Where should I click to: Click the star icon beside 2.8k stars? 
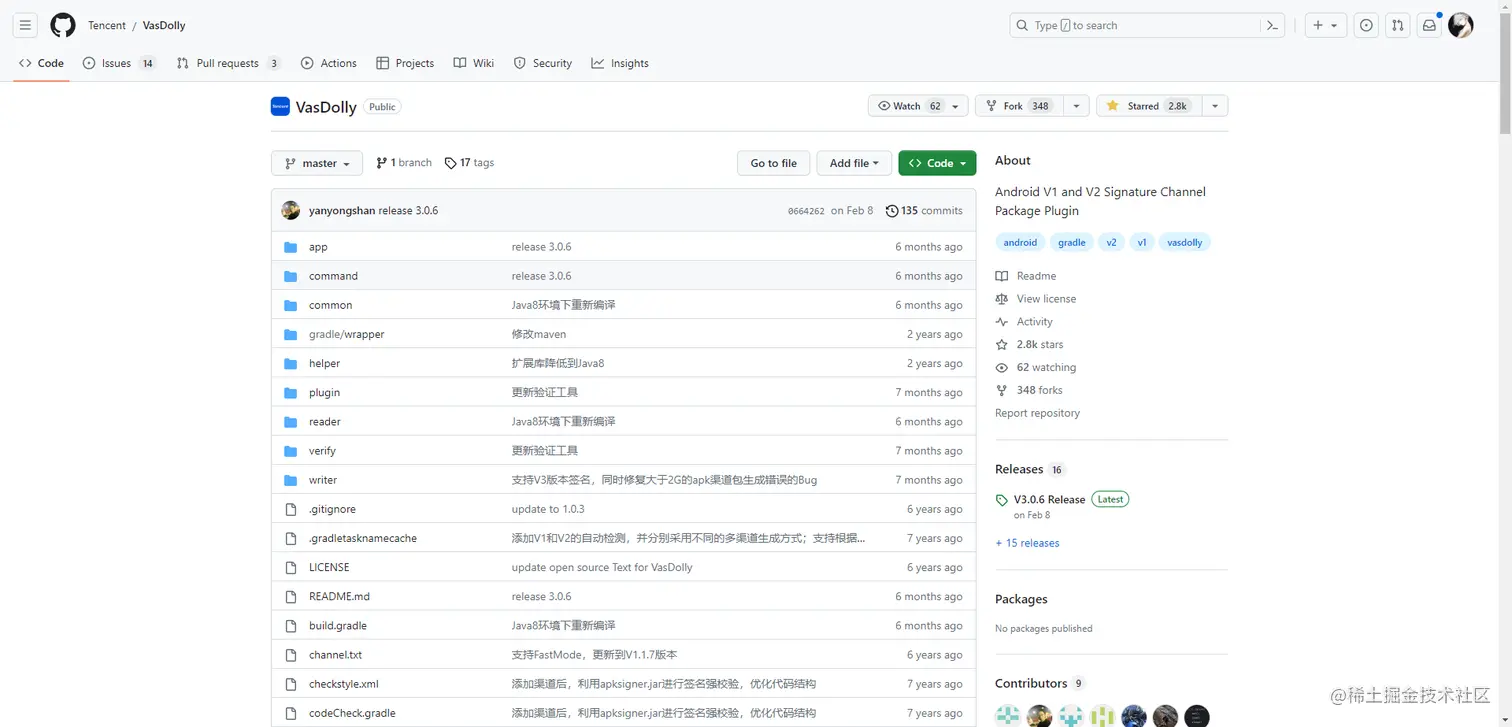pos(1002,344)
